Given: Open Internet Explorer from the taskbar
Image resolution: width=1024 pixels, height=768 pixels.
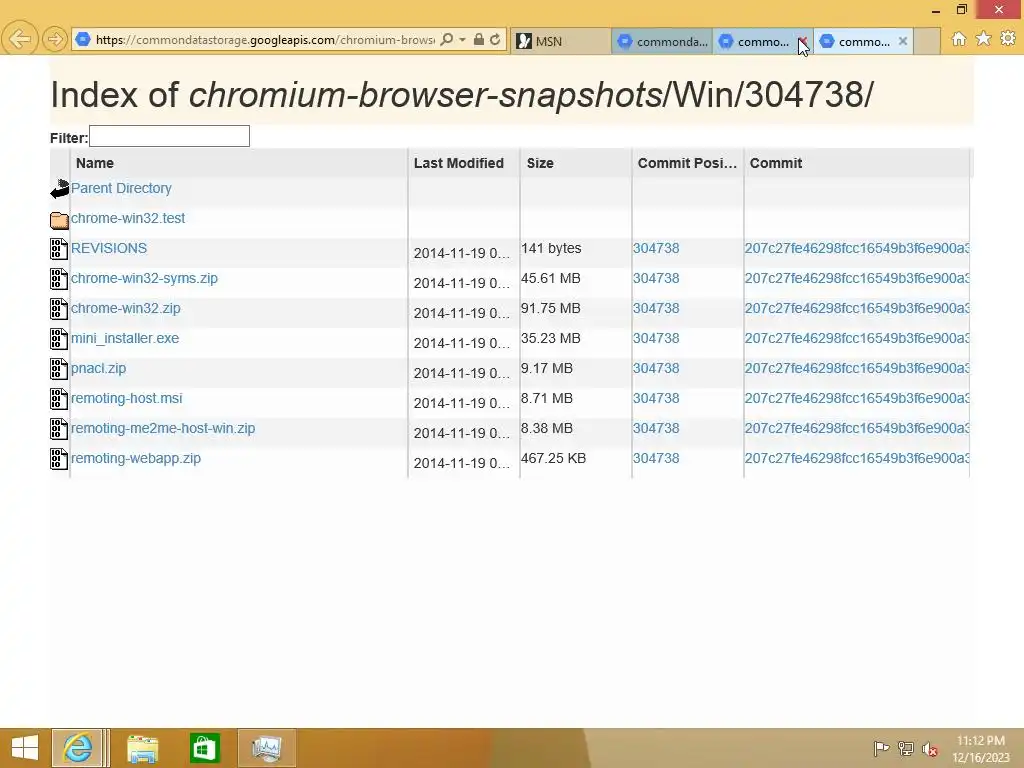Looking at the screenshot, I should coord(77,748).
